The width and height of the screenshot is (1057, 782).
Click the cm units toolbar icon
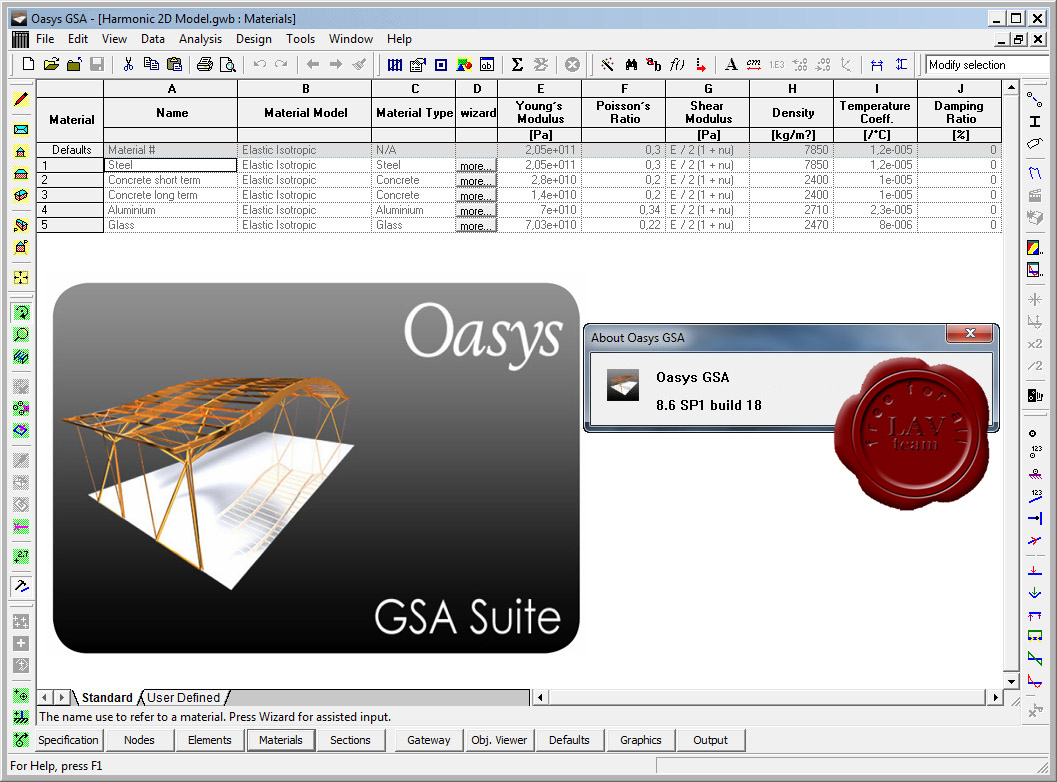point(754,65)
